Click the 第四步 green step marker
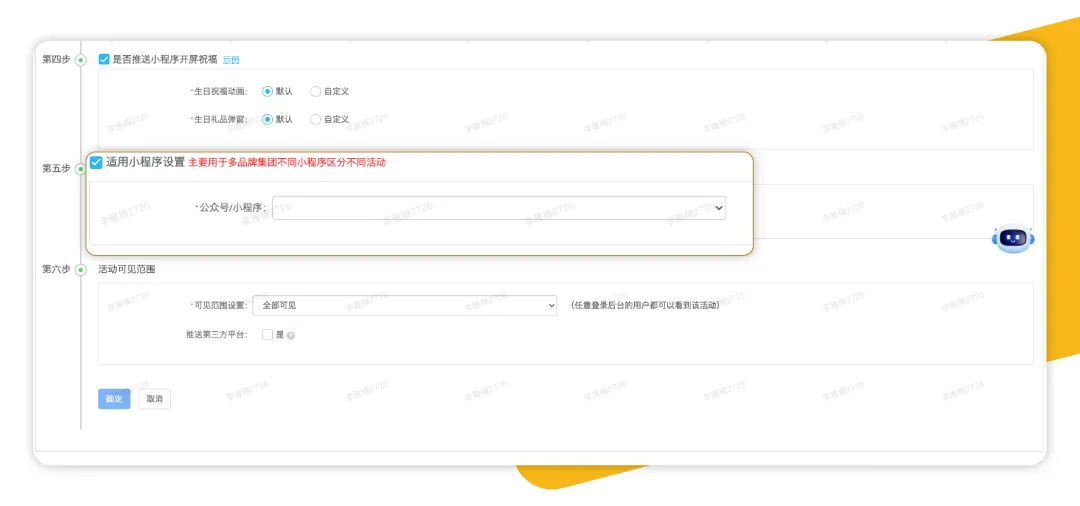Viewport: 1080px width, 506px height. click(81, 60)
